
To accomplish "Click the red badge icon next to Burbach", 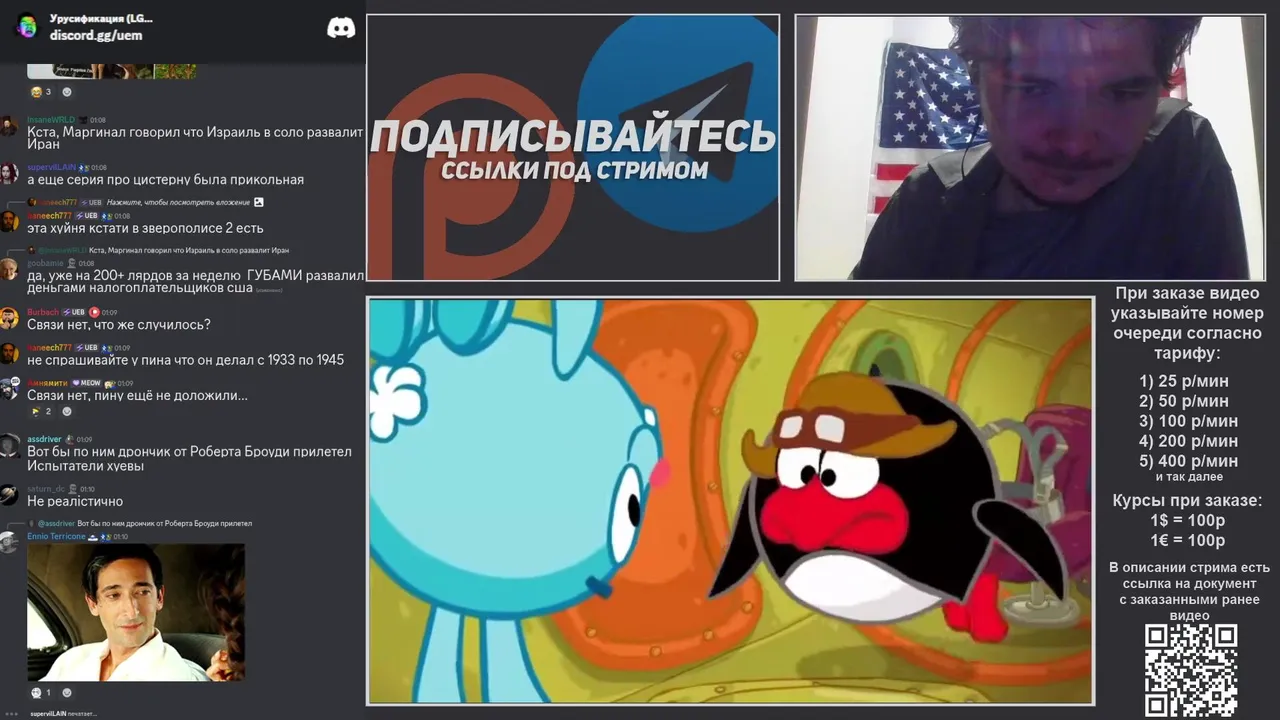I will (x=94, y=312).
